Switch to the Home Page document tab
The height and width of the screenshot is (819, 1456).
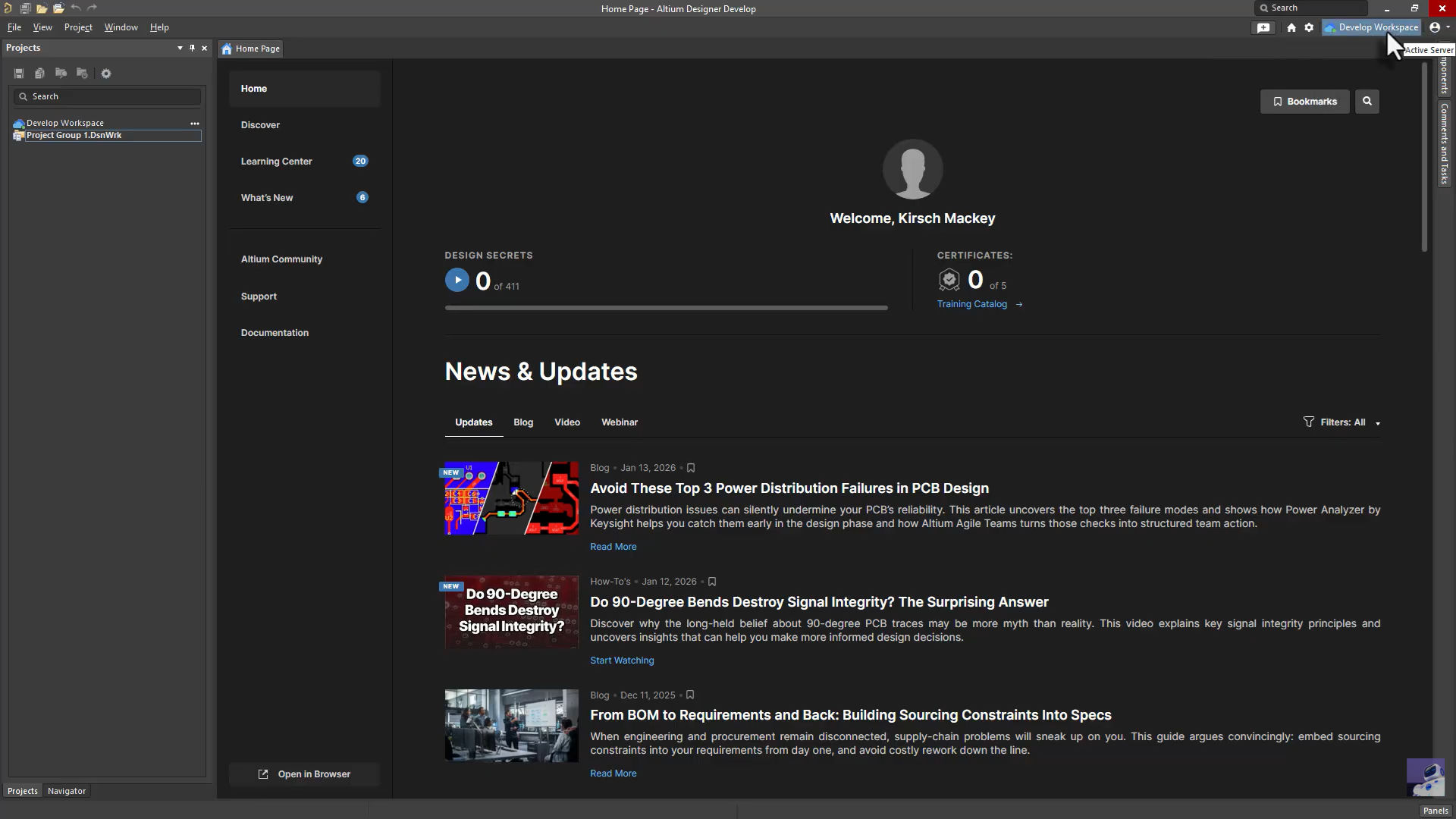click(251, 49)
